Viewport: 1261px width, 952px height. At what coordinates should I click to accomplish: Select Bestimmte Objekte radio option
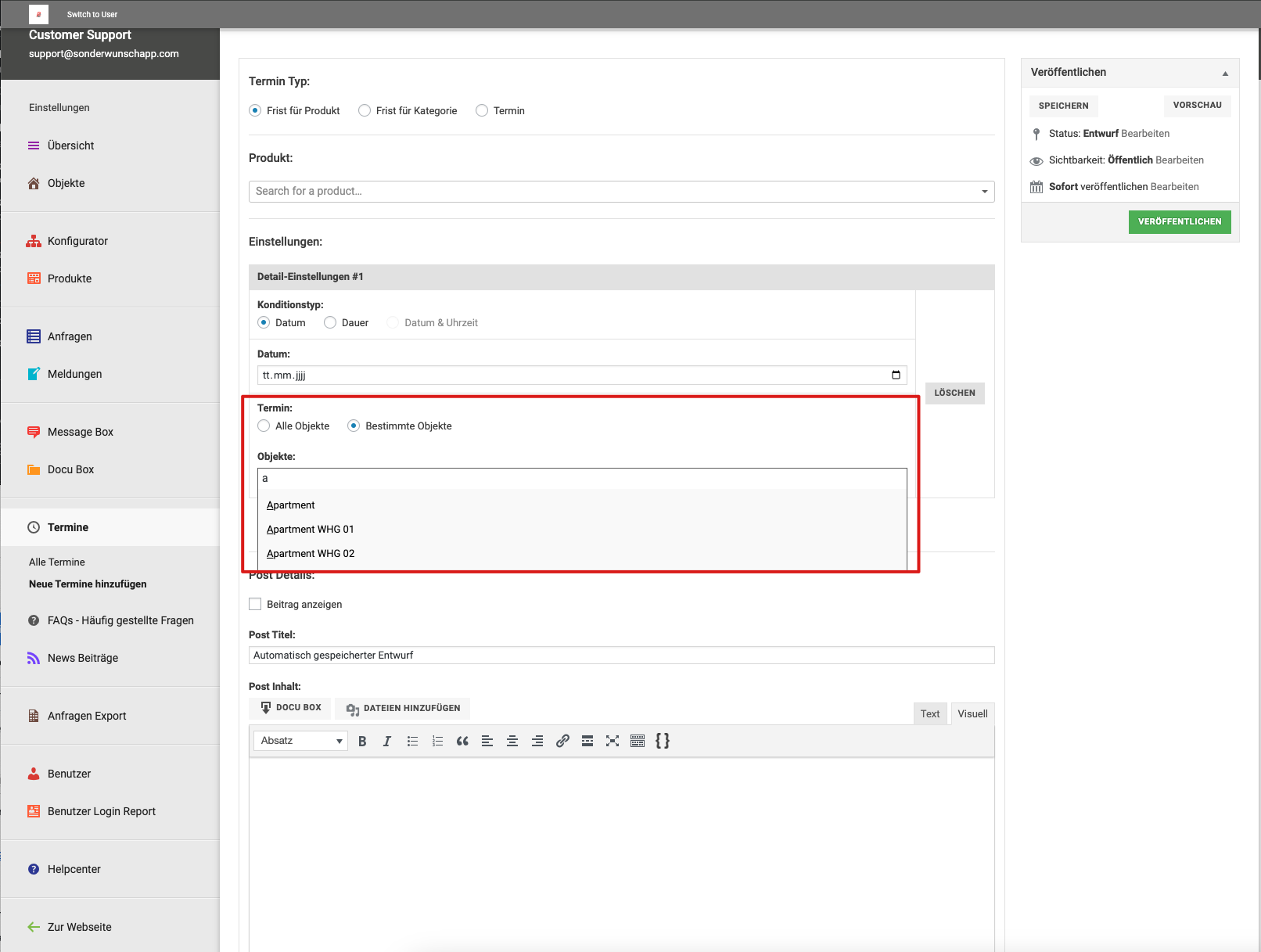point(354,426)
